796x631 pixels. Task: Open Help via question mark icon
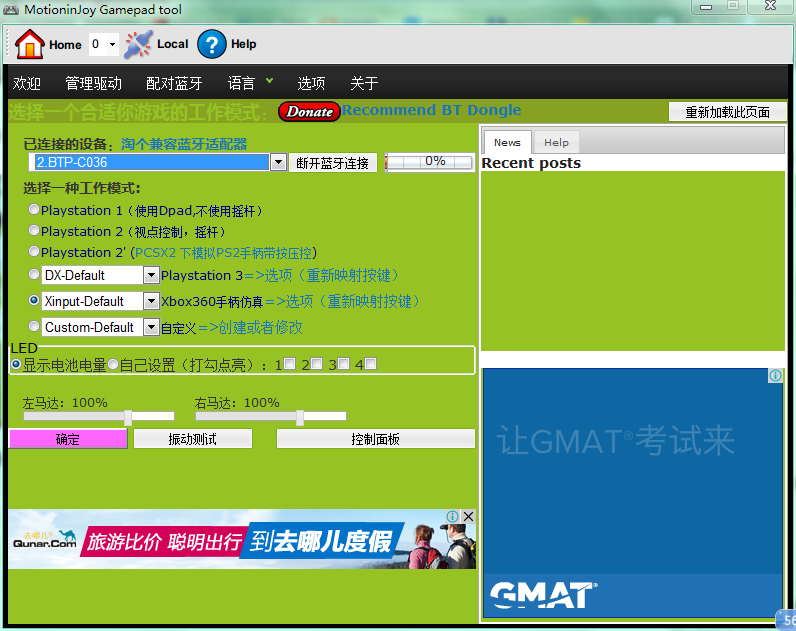coord(212,44)
